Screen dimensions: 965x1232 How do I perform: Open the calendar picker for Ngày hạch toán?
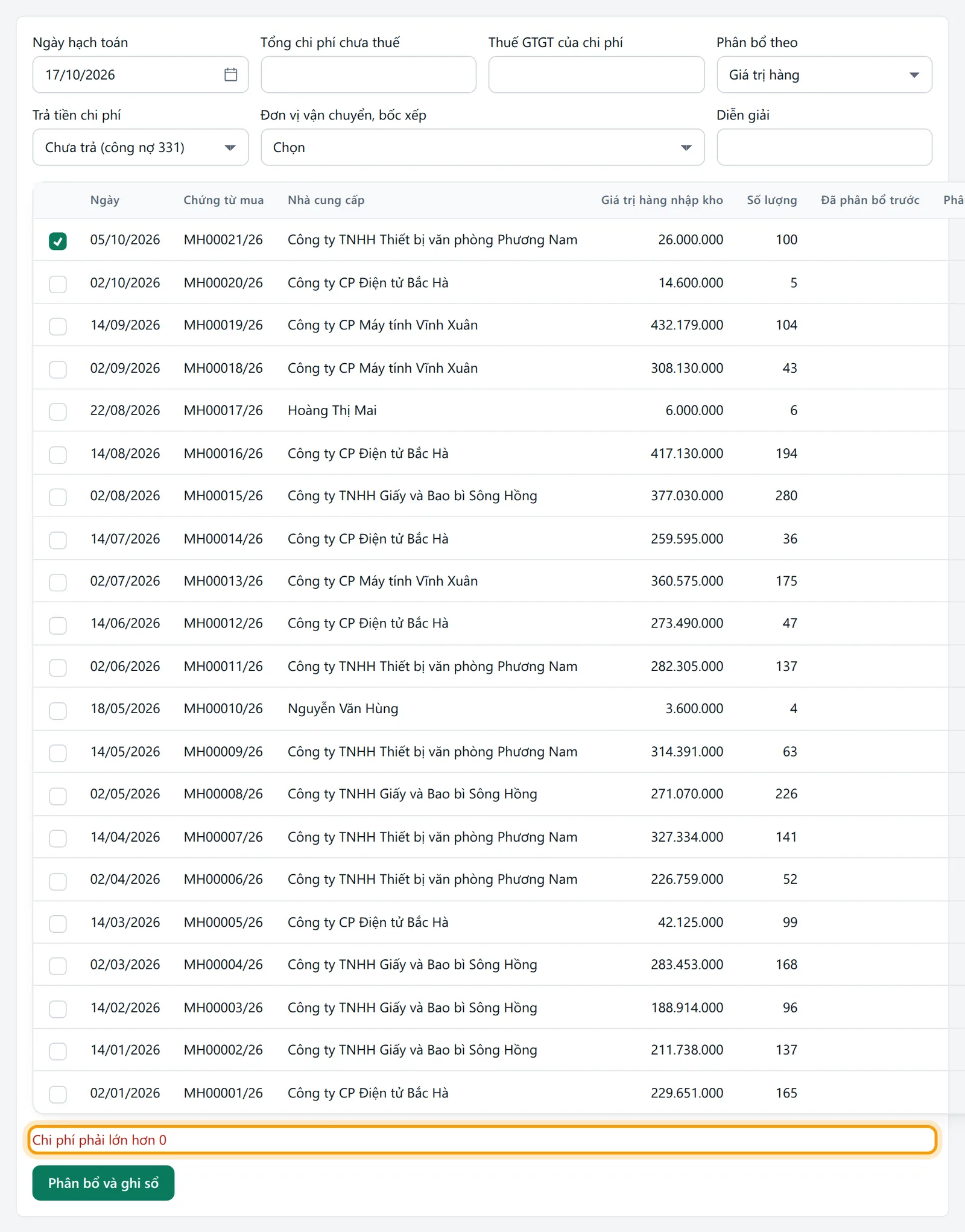pyautogui.click(x=230, y=75)
